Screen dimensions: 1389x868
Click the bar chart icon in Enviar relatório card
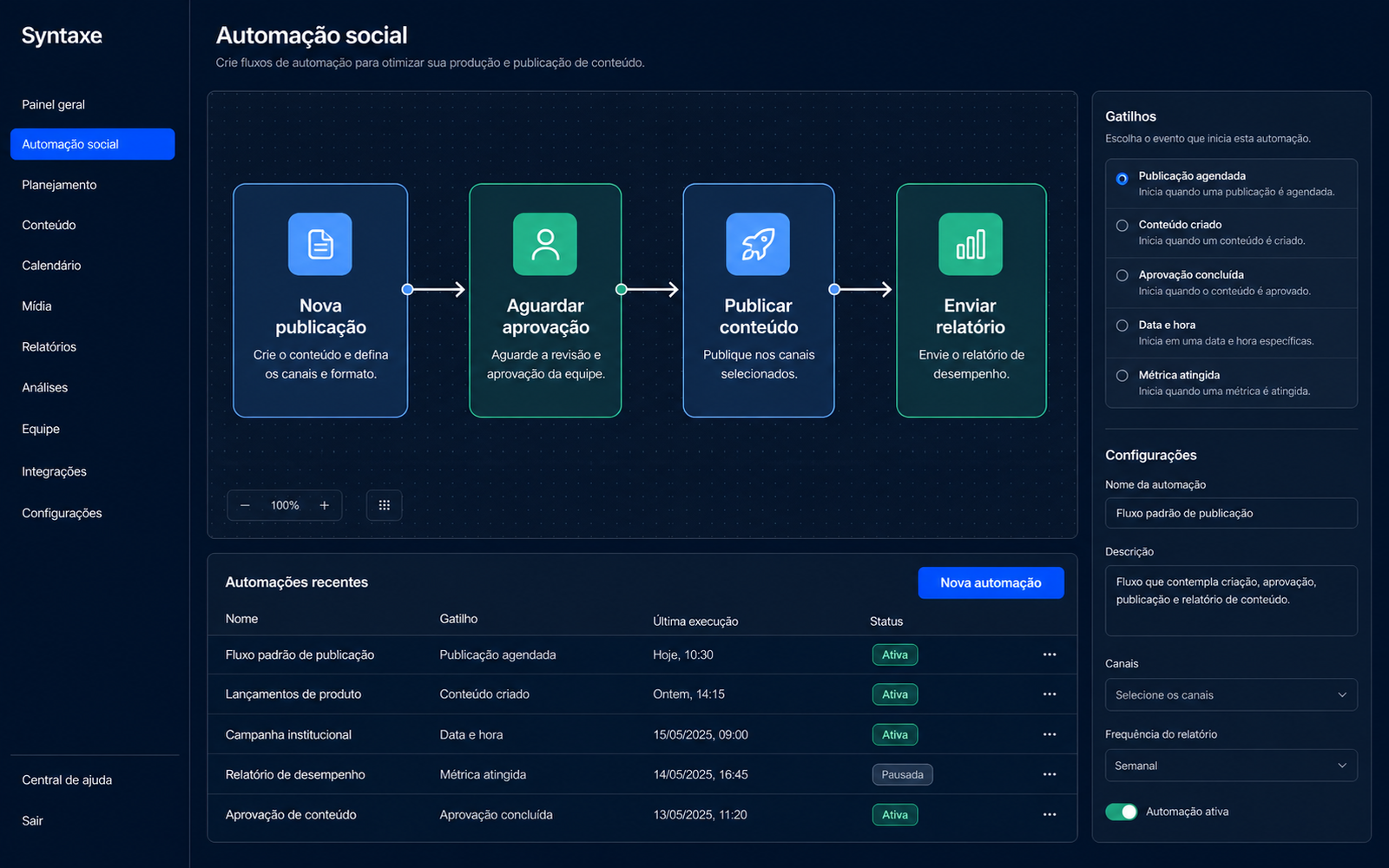[971, 244]
